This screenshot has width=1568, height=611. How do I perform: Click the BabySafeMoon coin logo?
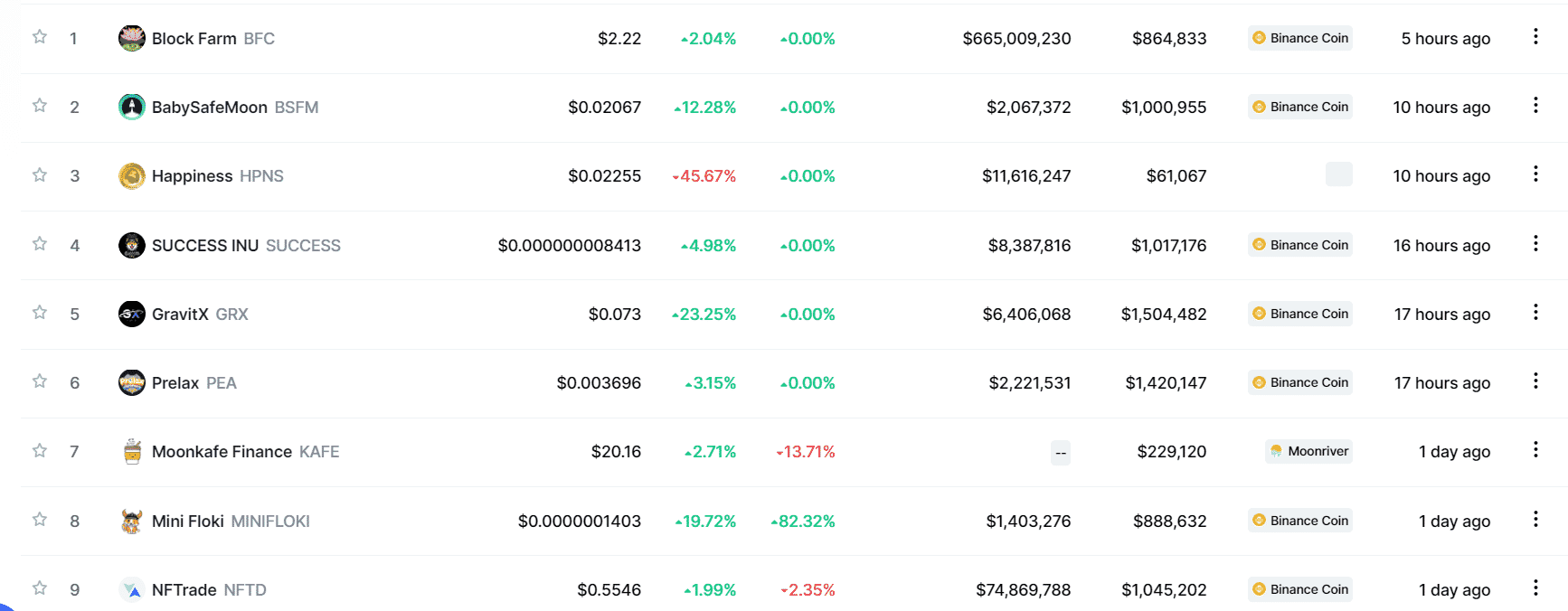tap(132, 107)
